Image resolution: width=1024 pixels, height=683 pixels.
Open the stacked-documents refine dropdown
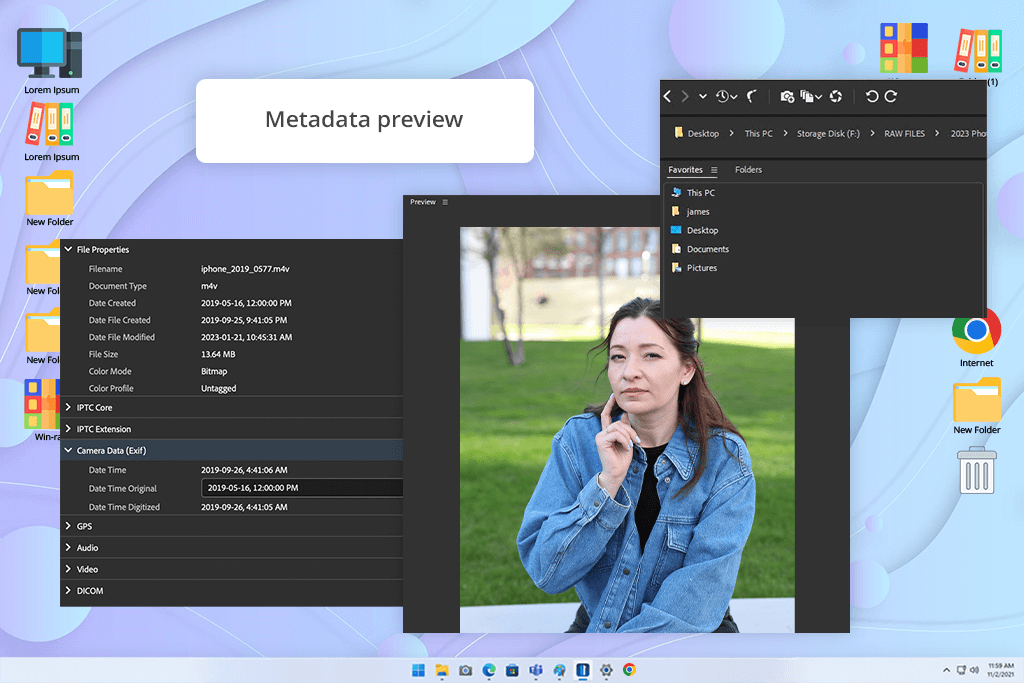tap(811, 97)
